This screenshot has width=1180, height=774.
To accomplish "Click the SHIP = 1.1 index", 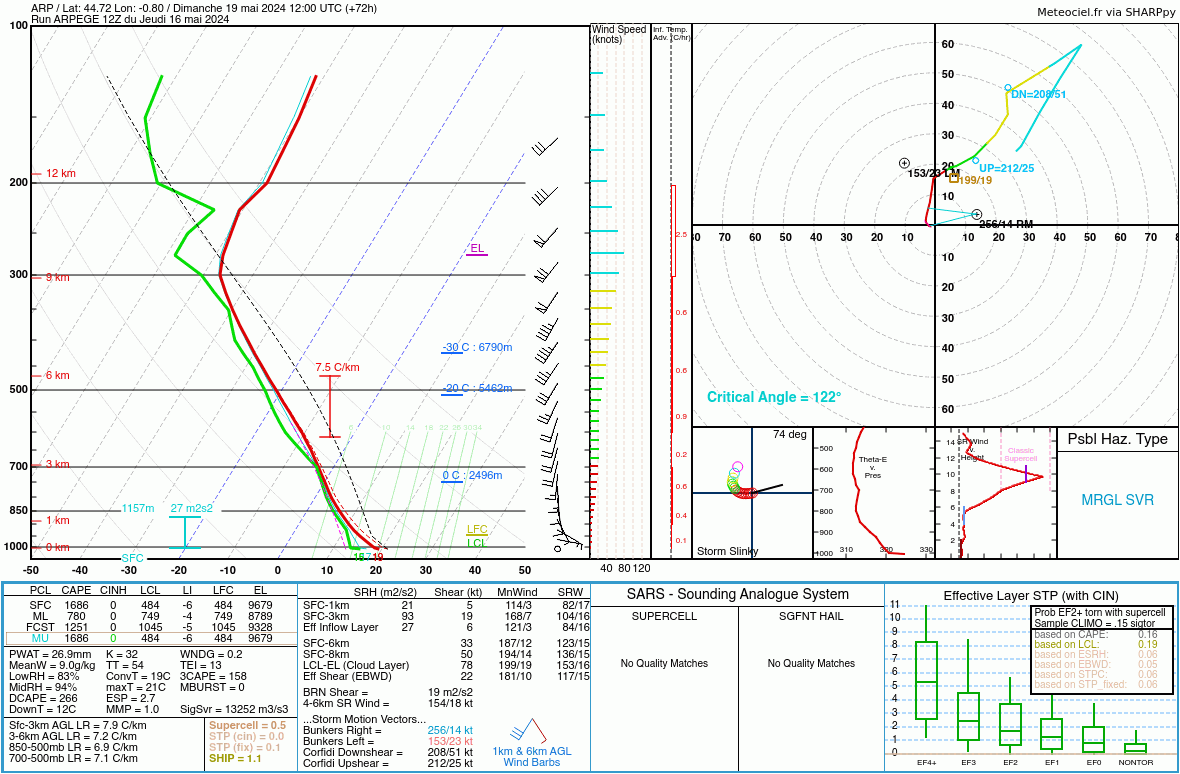I will pyautogui.click(x=235, y=758).
